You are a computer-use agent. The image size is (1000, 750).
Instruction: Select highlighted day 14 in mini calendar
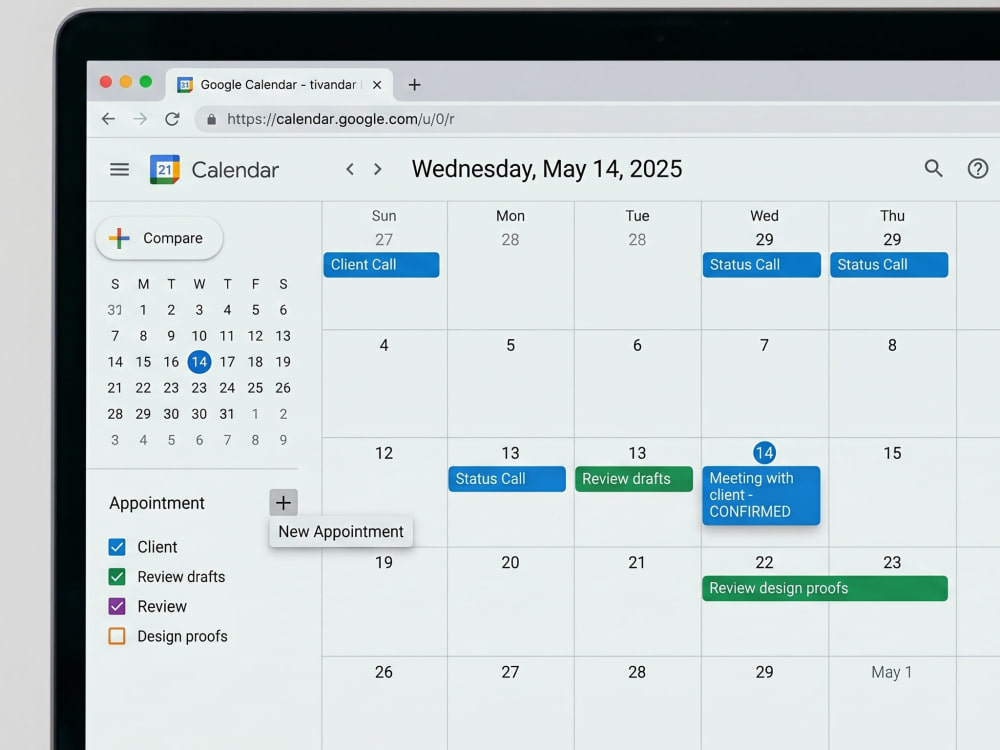click(x=200, y=362)
